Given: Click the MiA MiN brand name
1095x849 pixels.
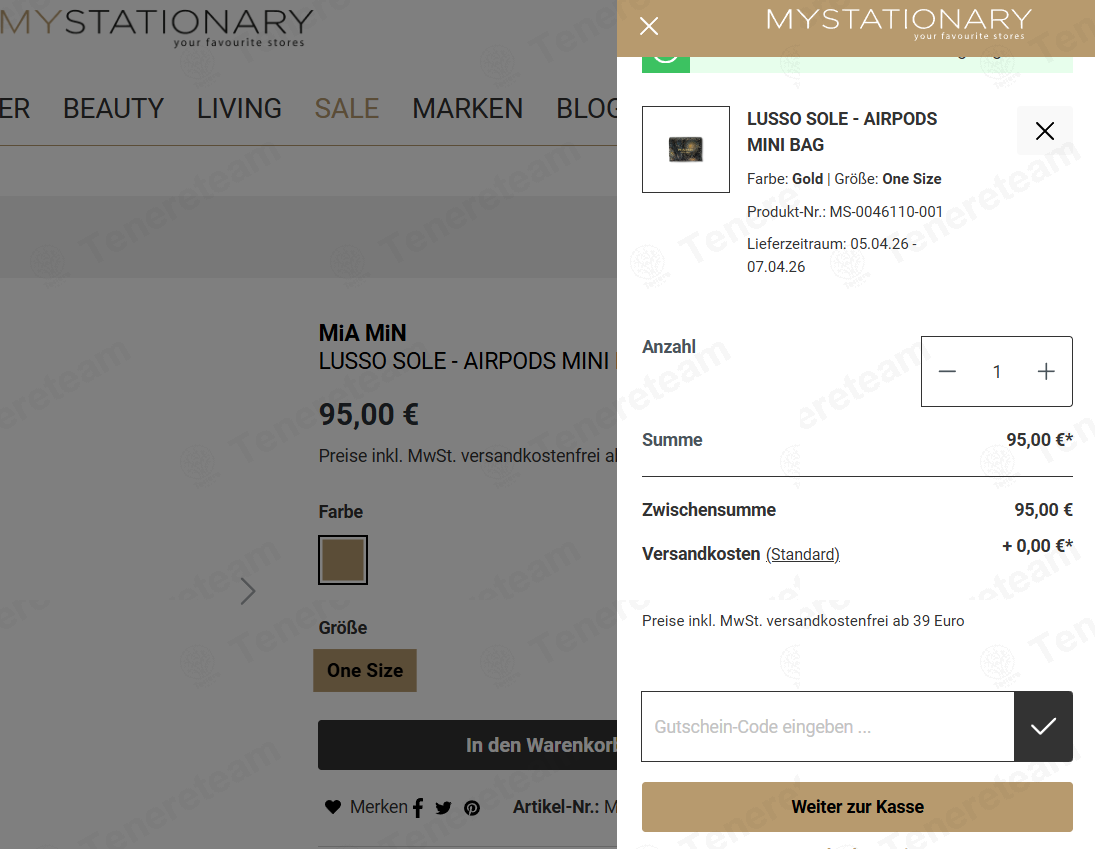Looking at the screenshot, I should click(x=362, y=332).
